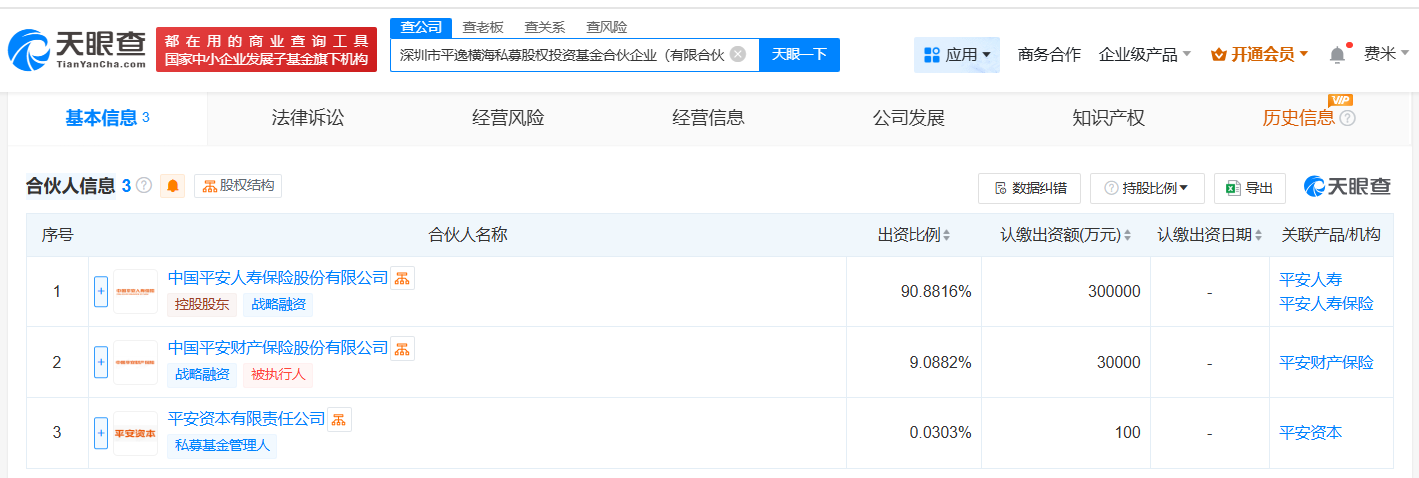Click help icon next to 合伙人信息

144,186
